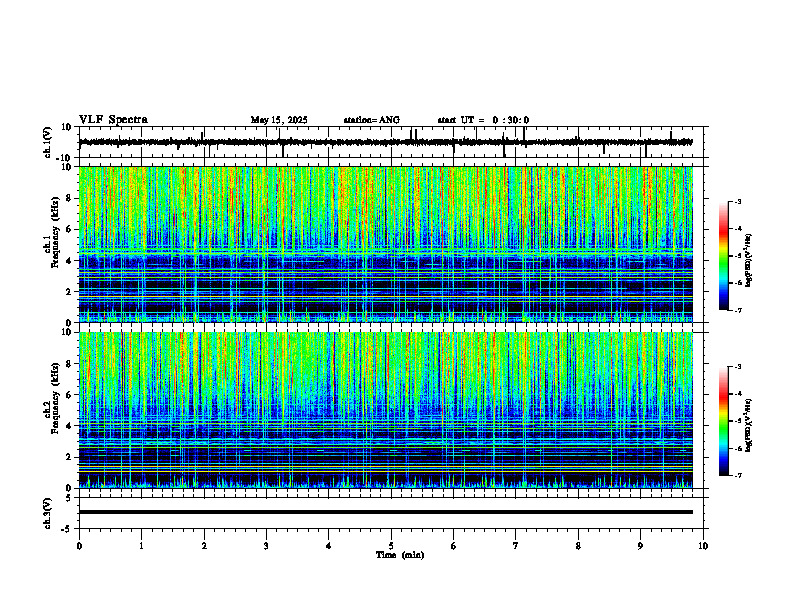
Task: Select the "May 15, 2025" date label
Action: pyautogui.click(x=279, y=120)
